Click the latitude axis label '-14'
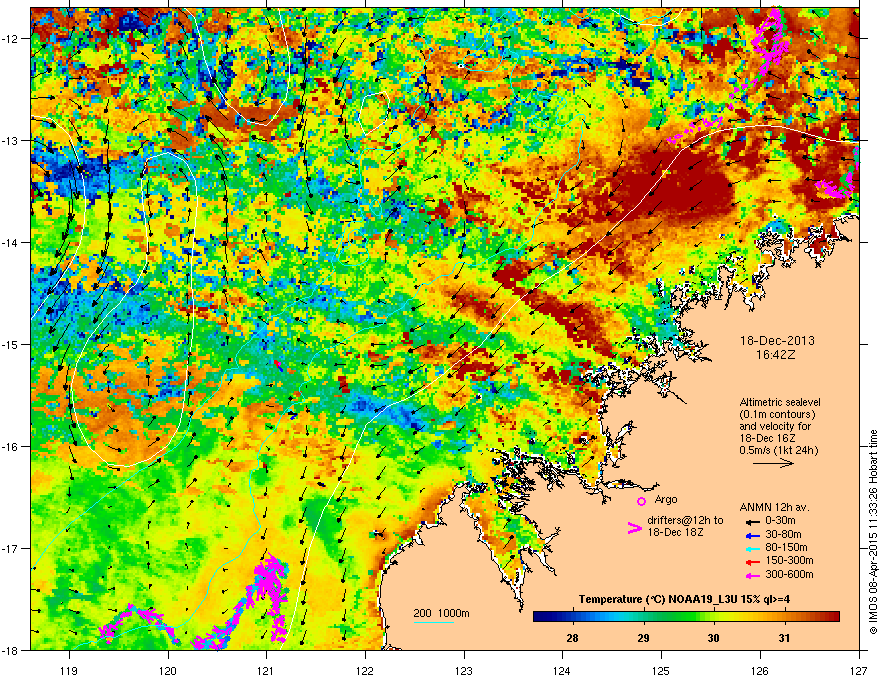Image resolution: width=880 pixels, height=680 pixels. tap(10, 243)
